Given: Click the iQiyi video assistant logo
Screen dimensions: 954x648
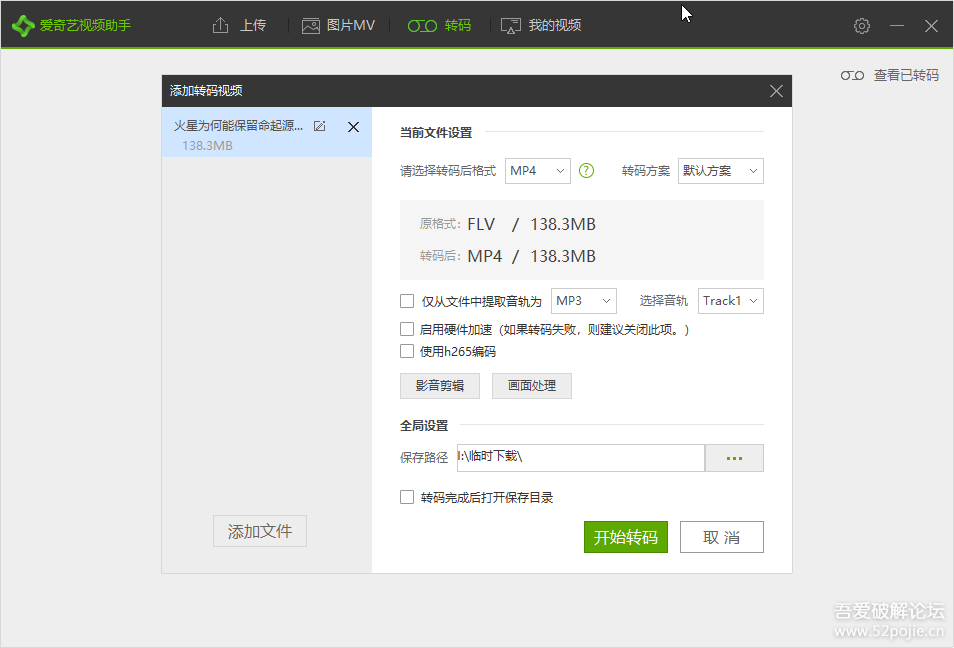Looking at the screenshot, I should point(23,26).
